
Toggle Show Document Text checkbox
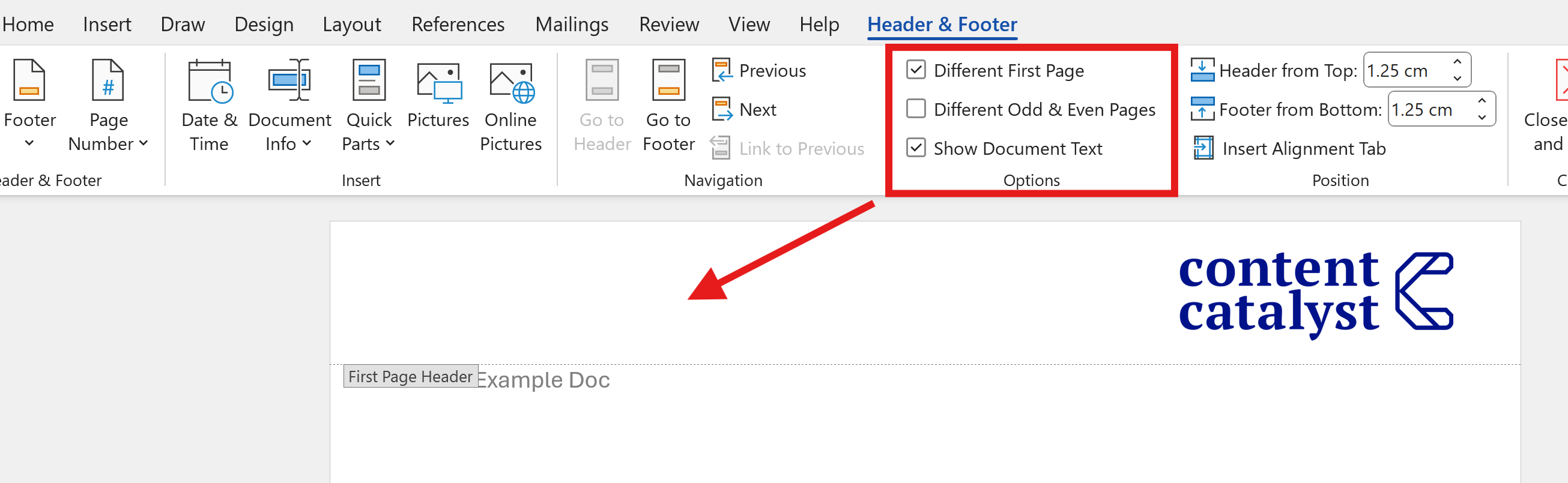[915, 148]
